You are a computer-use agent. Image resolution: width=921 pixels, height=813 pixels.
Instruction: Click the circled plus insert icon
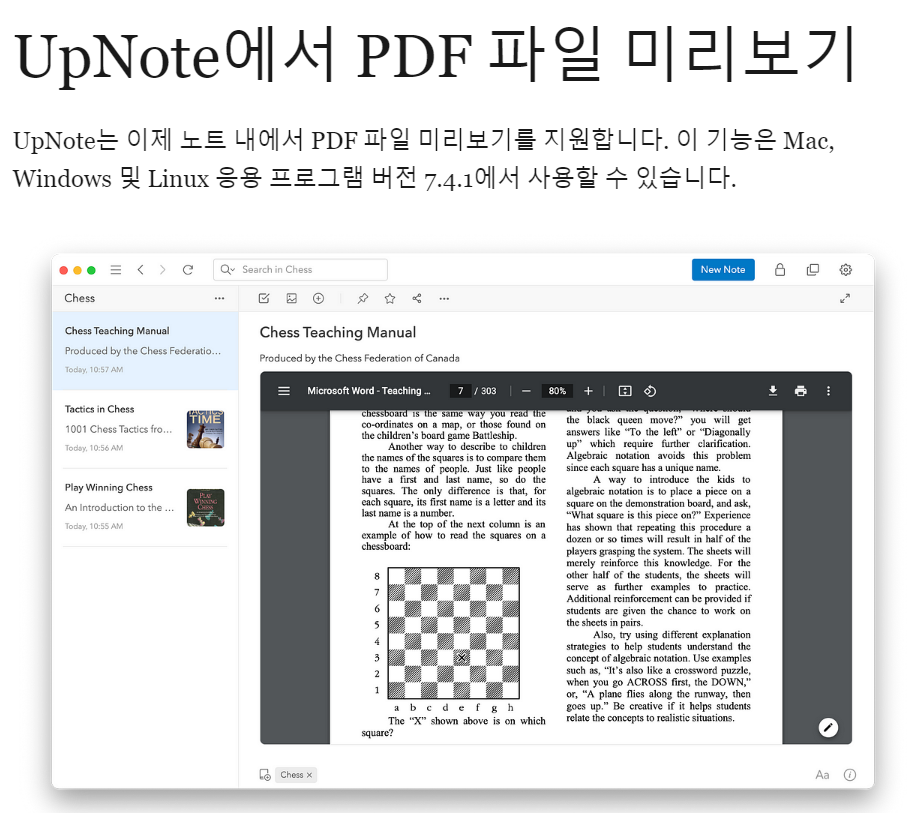click(x=318, y=298)
